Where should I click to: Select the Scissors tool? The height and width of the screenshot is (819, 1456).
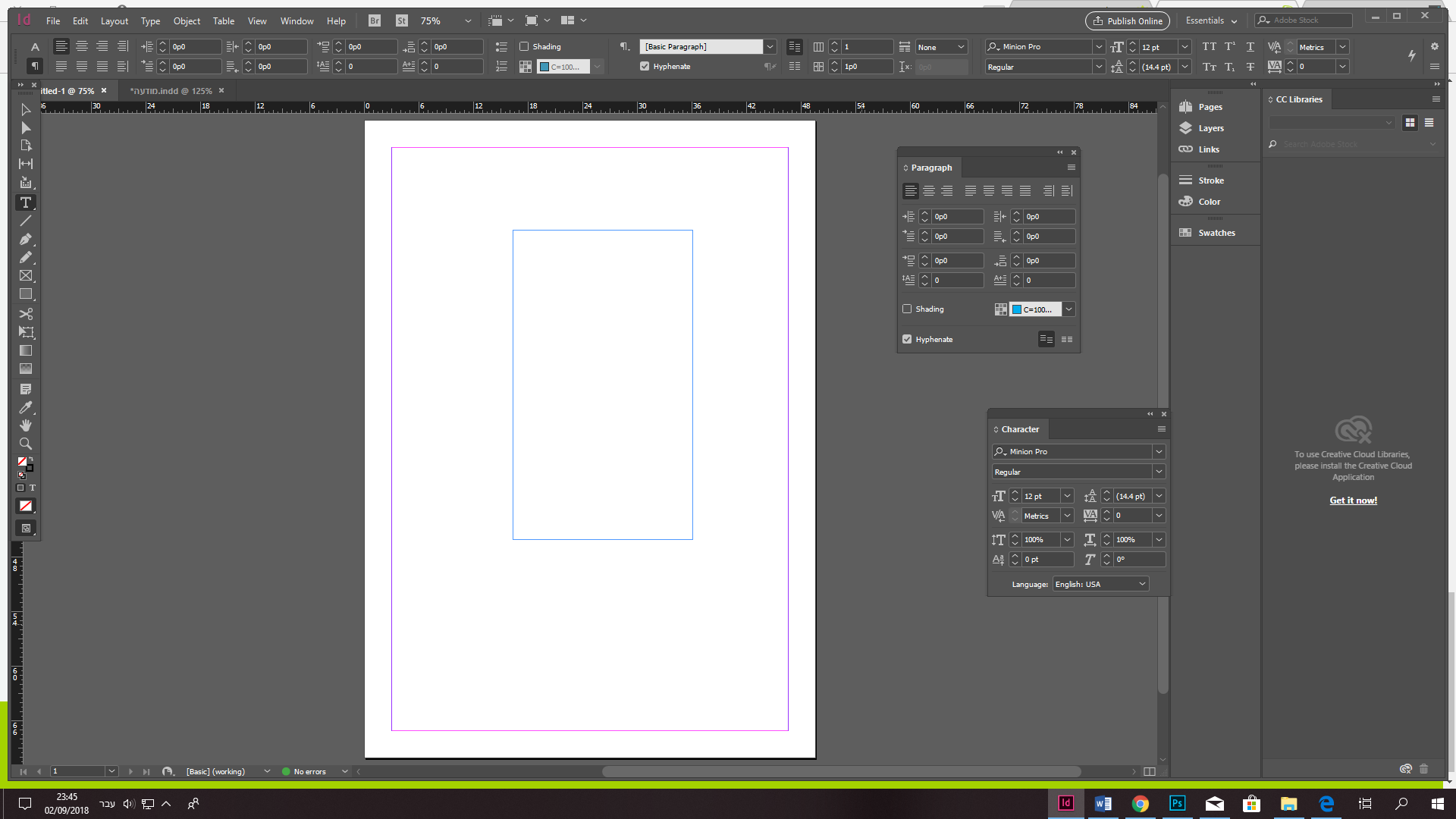[x=26, y=313]
